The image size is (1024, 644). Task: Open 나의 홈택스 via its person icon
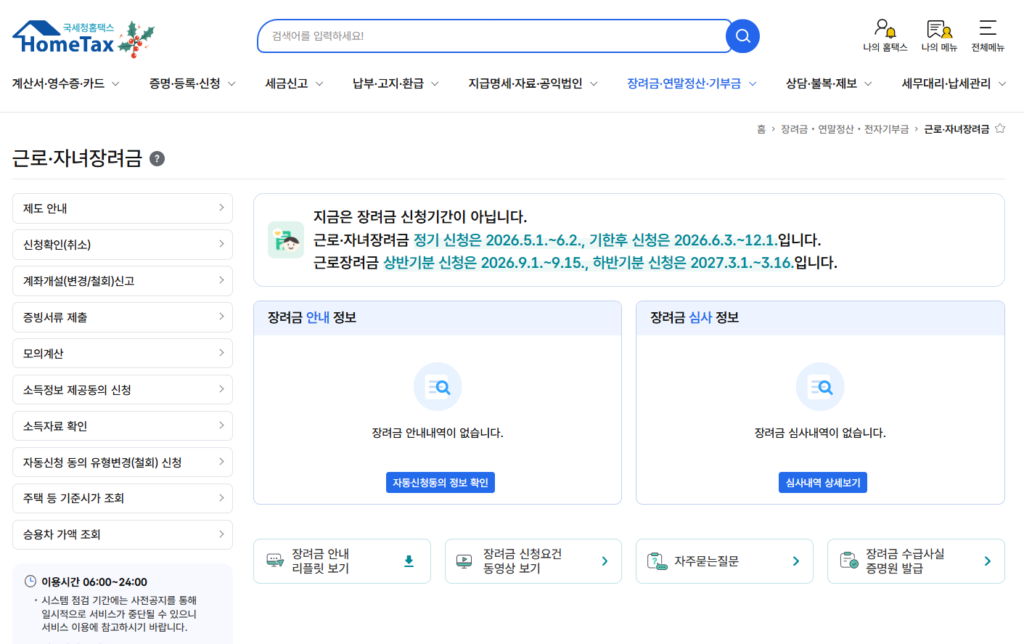pos(884,30)
